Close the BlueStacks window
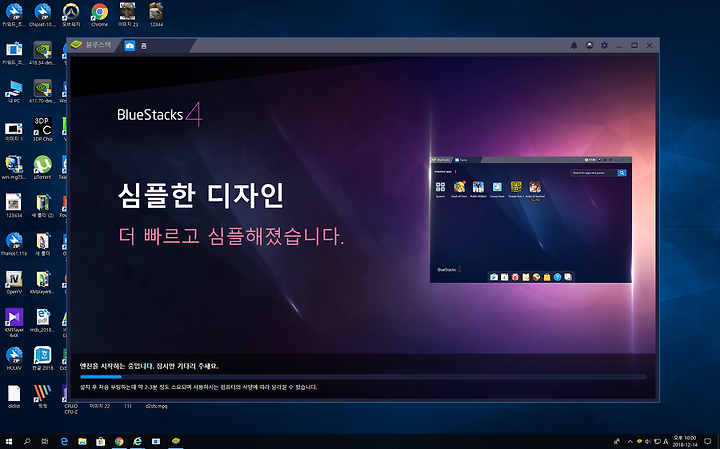 649,45
